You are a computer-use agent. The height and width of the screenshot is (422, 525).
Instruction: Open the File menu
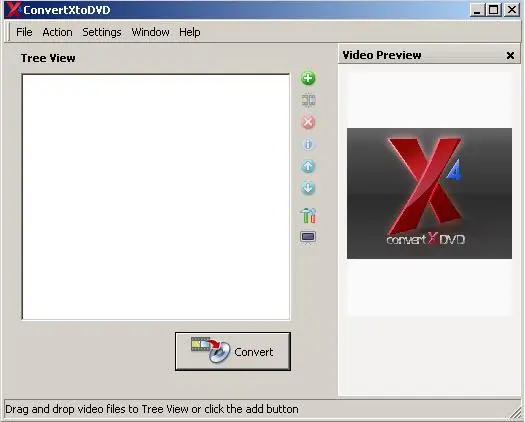coord(24,32)
